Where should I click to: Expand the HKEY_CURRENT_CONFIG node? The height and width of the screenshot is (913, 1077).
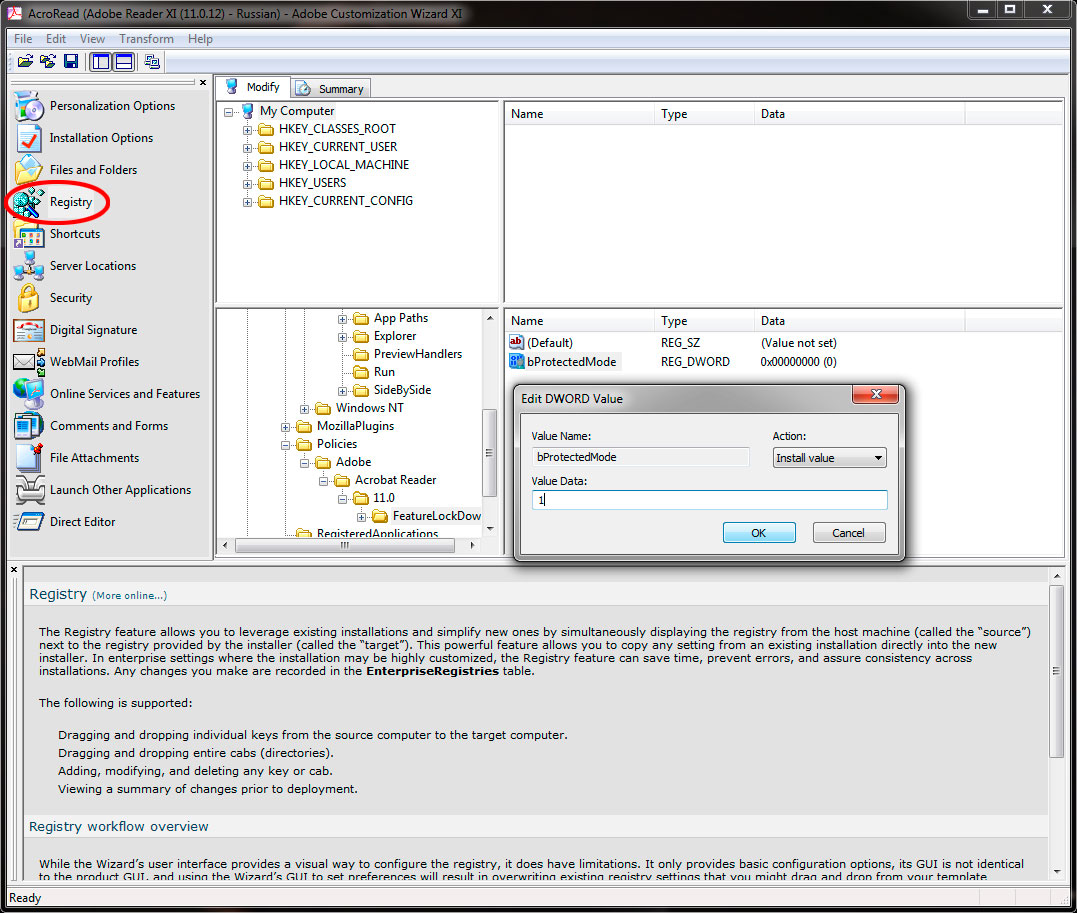click(x=247, y=201)
